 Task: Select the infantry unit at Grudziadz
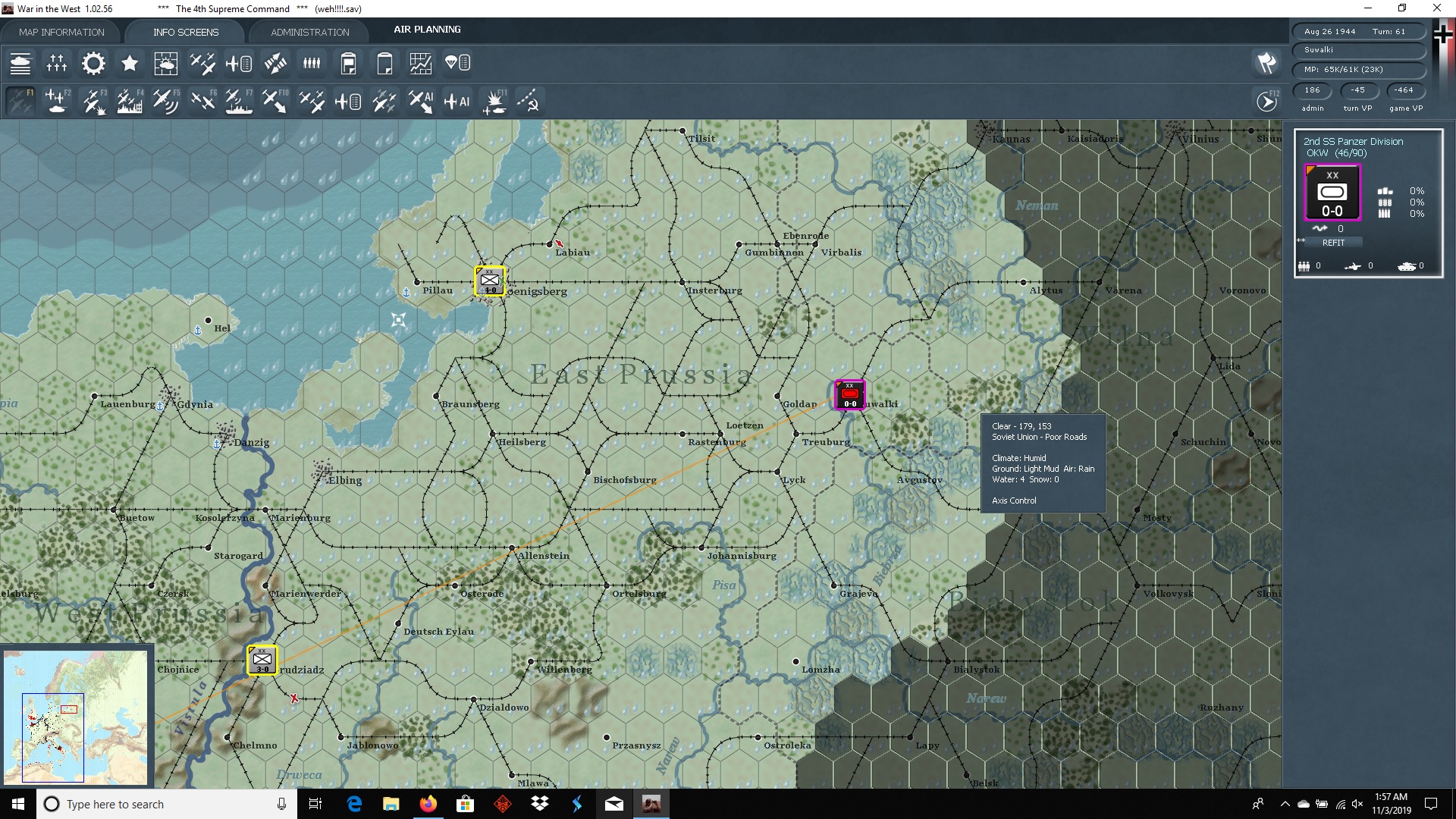(262, 660)
